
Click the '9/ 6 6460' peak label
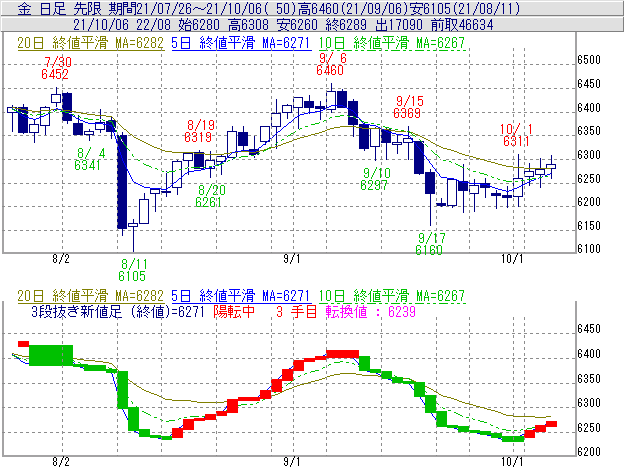pos(331,64)
